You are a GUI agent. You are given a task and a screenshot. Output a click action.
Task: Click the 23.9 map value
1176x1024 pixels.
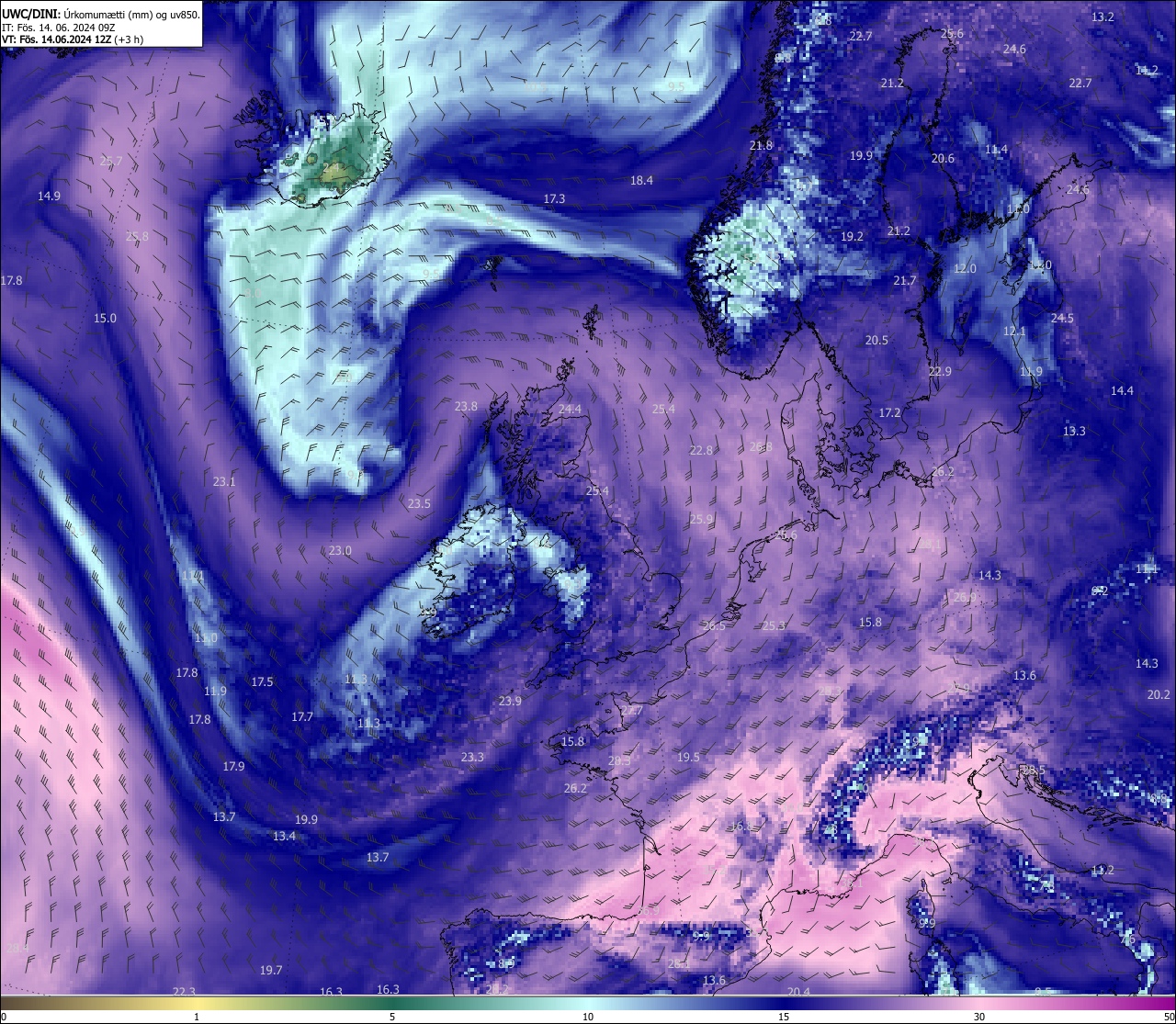[510, 701]
